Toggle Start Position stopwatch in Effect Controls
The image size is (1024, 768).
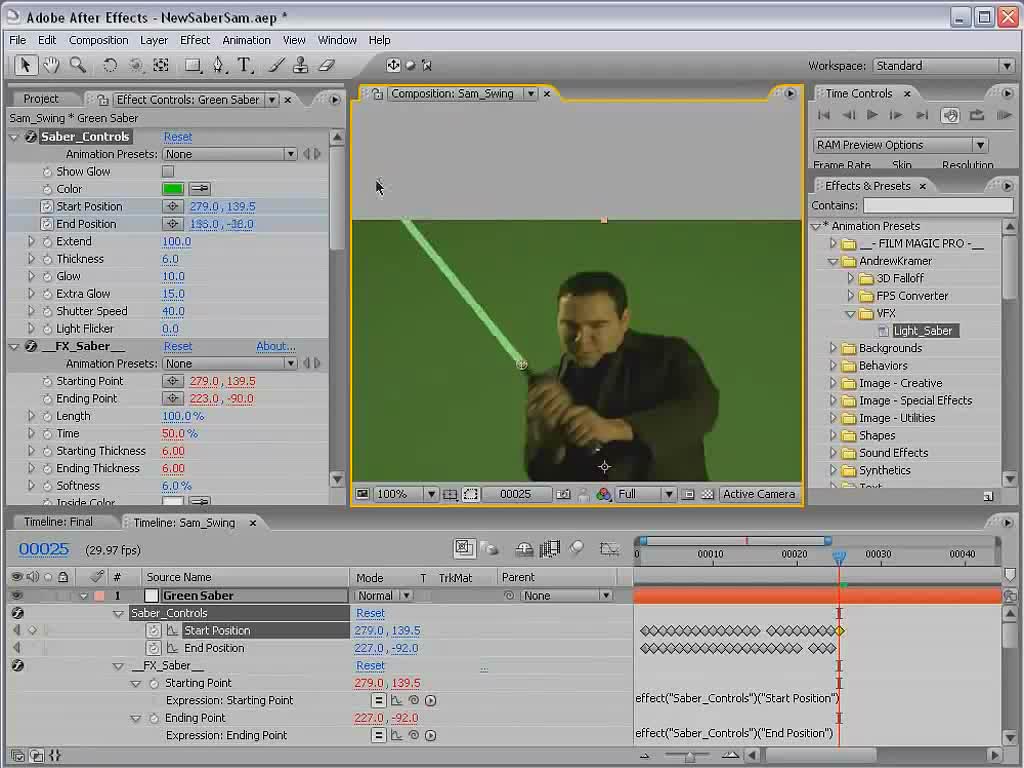coord(46,206)
